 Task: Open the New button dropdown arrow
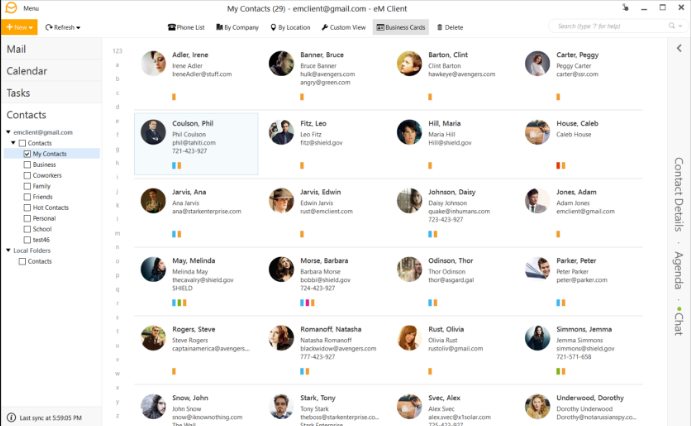pos(31,28)
